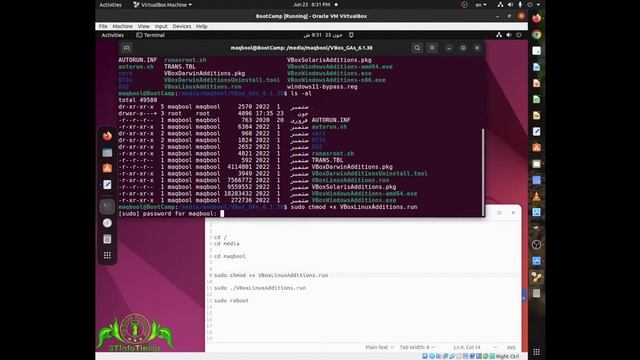
Task: Select Terminal icon in guest dock
Action: [x=107, y=207]
